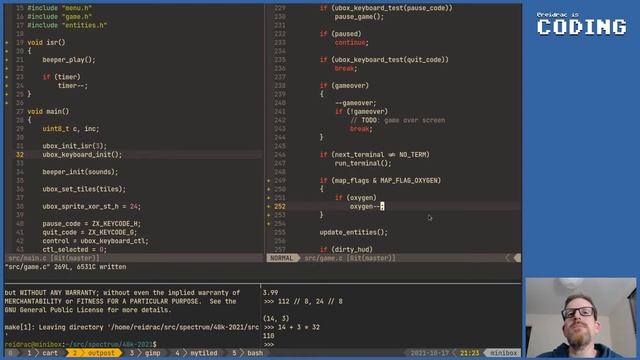Click the TODO: game over screen comment
Viewport: 640px width, 360px height.
pos(398,120)
